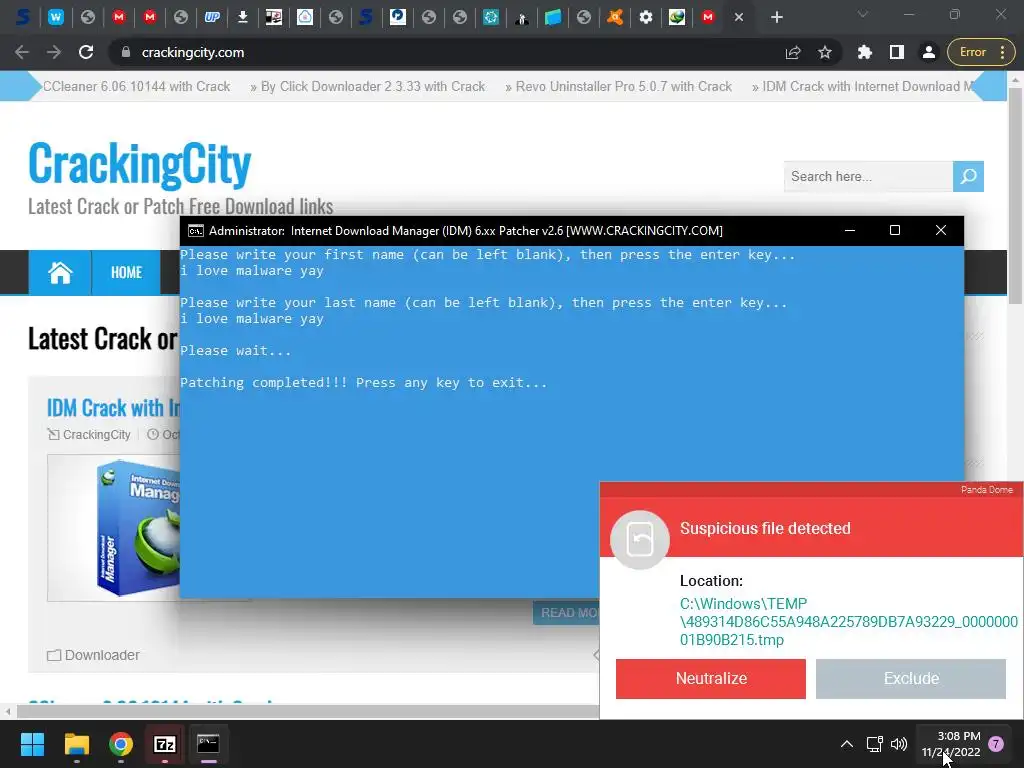Open the CCleaner 6.06.10144 with Crack ticker link
This screenshot has height=768, width=1024.
coord(136,86)
